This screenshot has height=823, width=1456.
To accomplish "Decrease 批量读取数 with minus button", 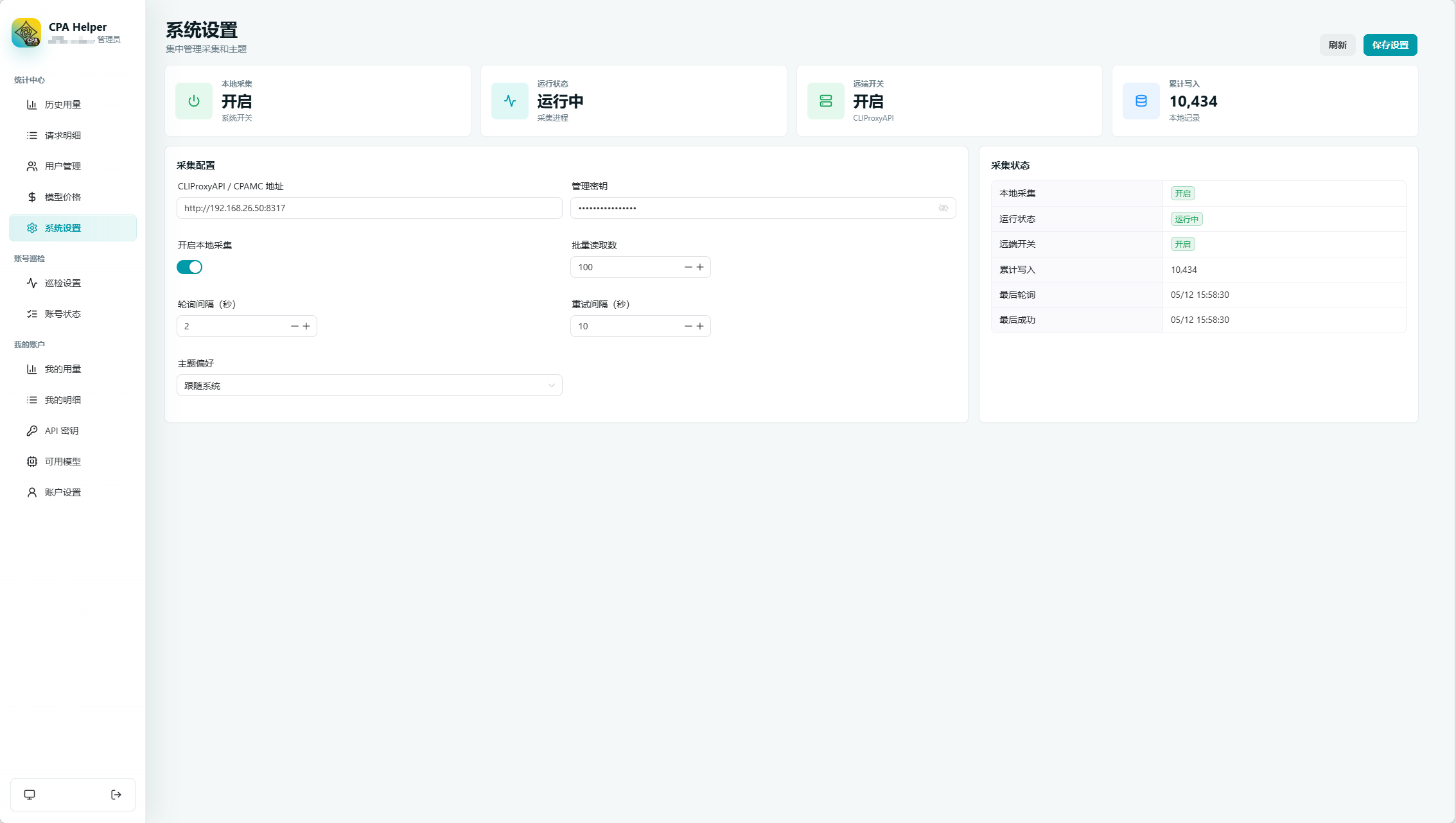I will 689,267.
